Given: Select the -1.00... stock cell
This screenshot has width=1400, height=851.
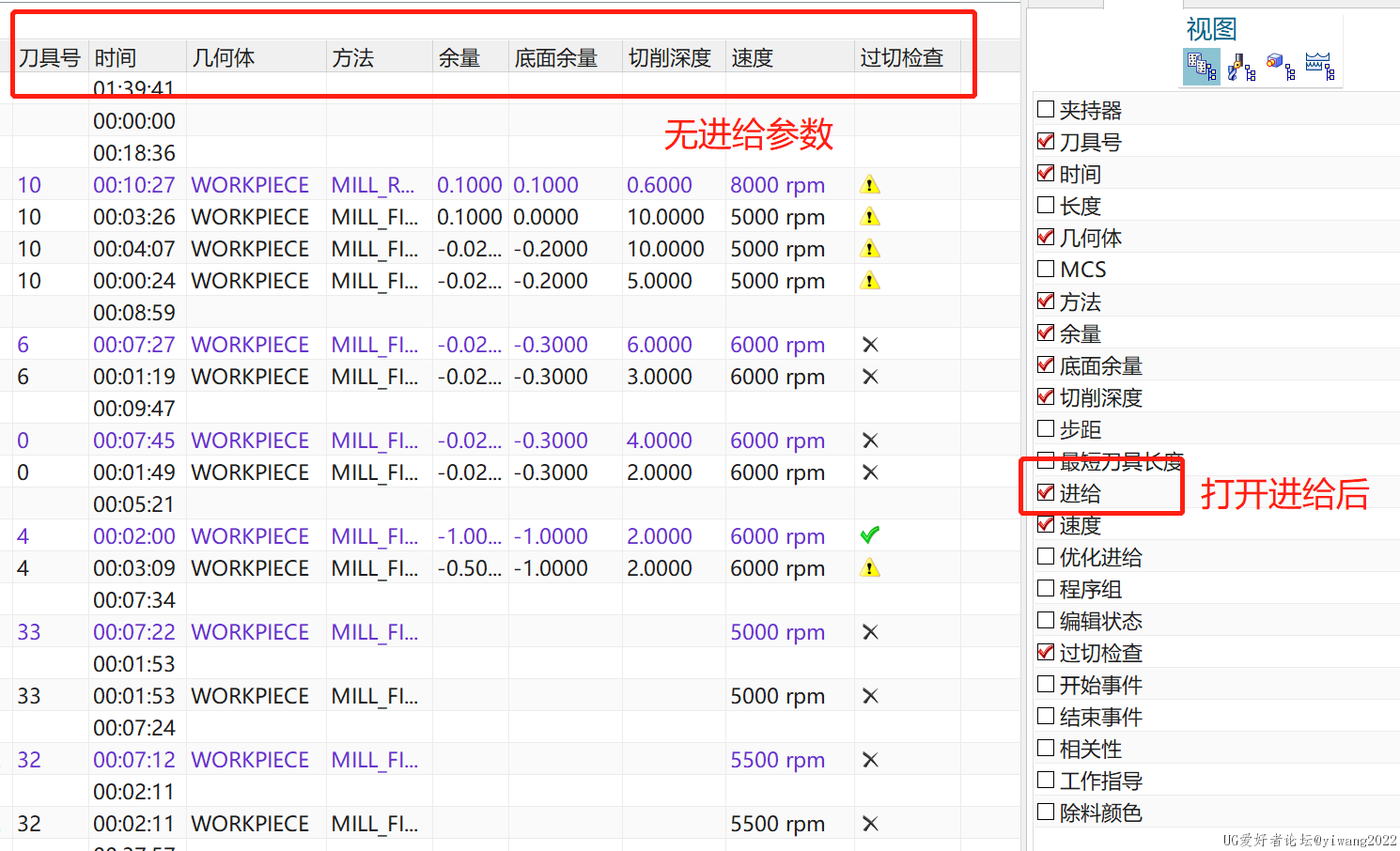Looking at the screenshot, I should (x=470, y=536).
